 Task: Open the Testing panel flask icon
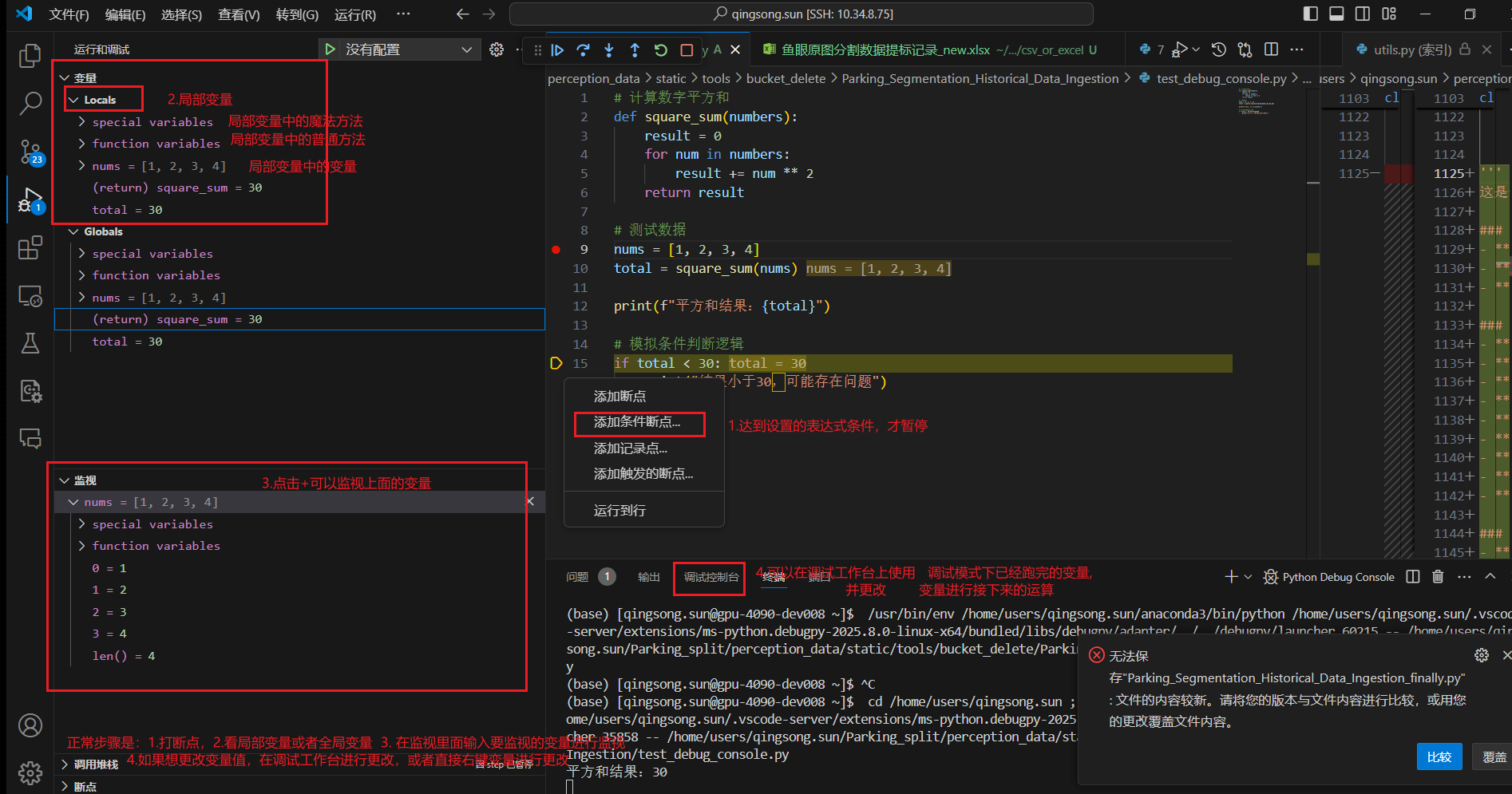point(30,343)
